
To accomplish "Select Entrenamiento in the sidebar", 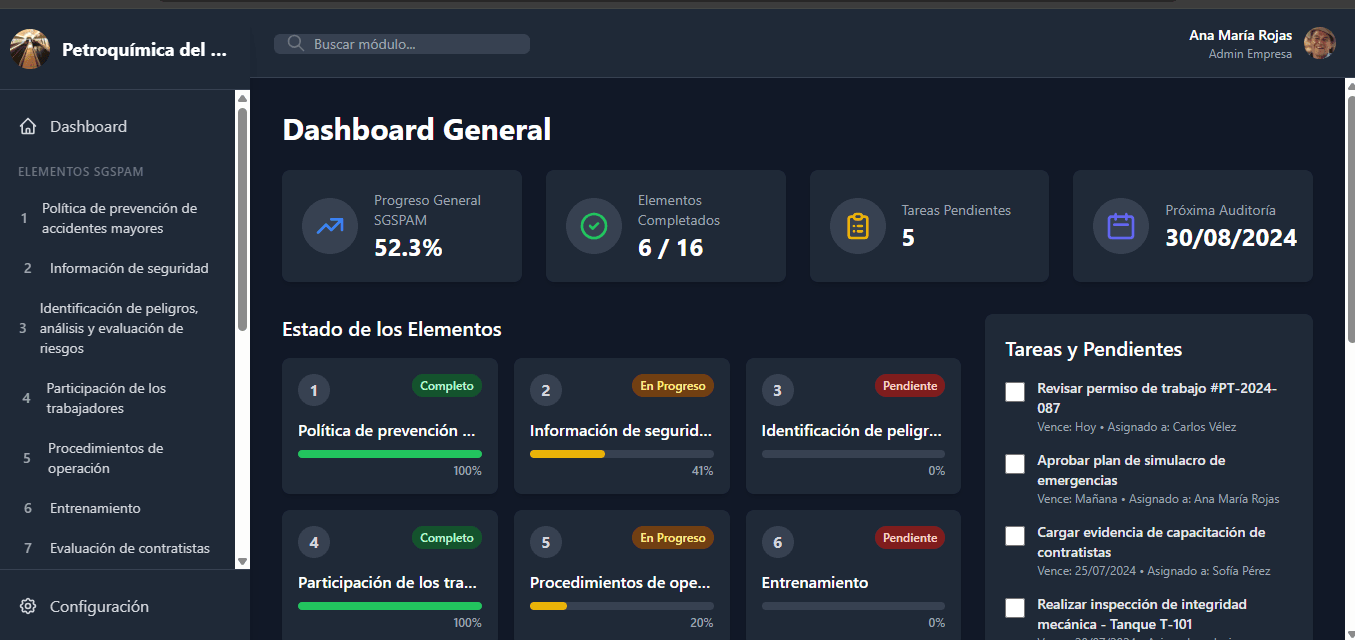I will coord(118,508).
